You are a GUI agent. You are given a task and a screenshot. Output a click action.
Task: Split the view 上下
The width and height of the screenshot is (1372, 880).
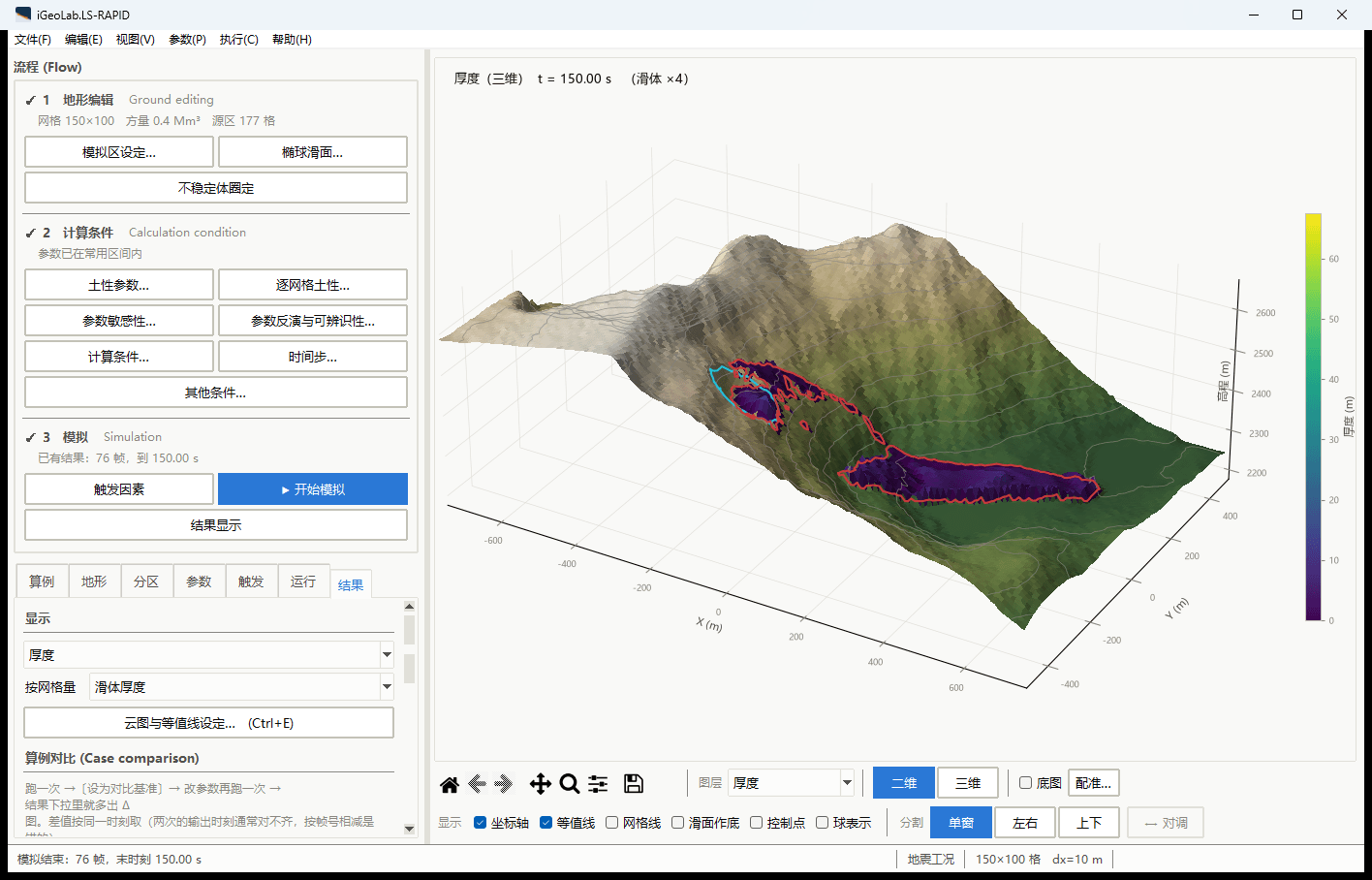1089,823
